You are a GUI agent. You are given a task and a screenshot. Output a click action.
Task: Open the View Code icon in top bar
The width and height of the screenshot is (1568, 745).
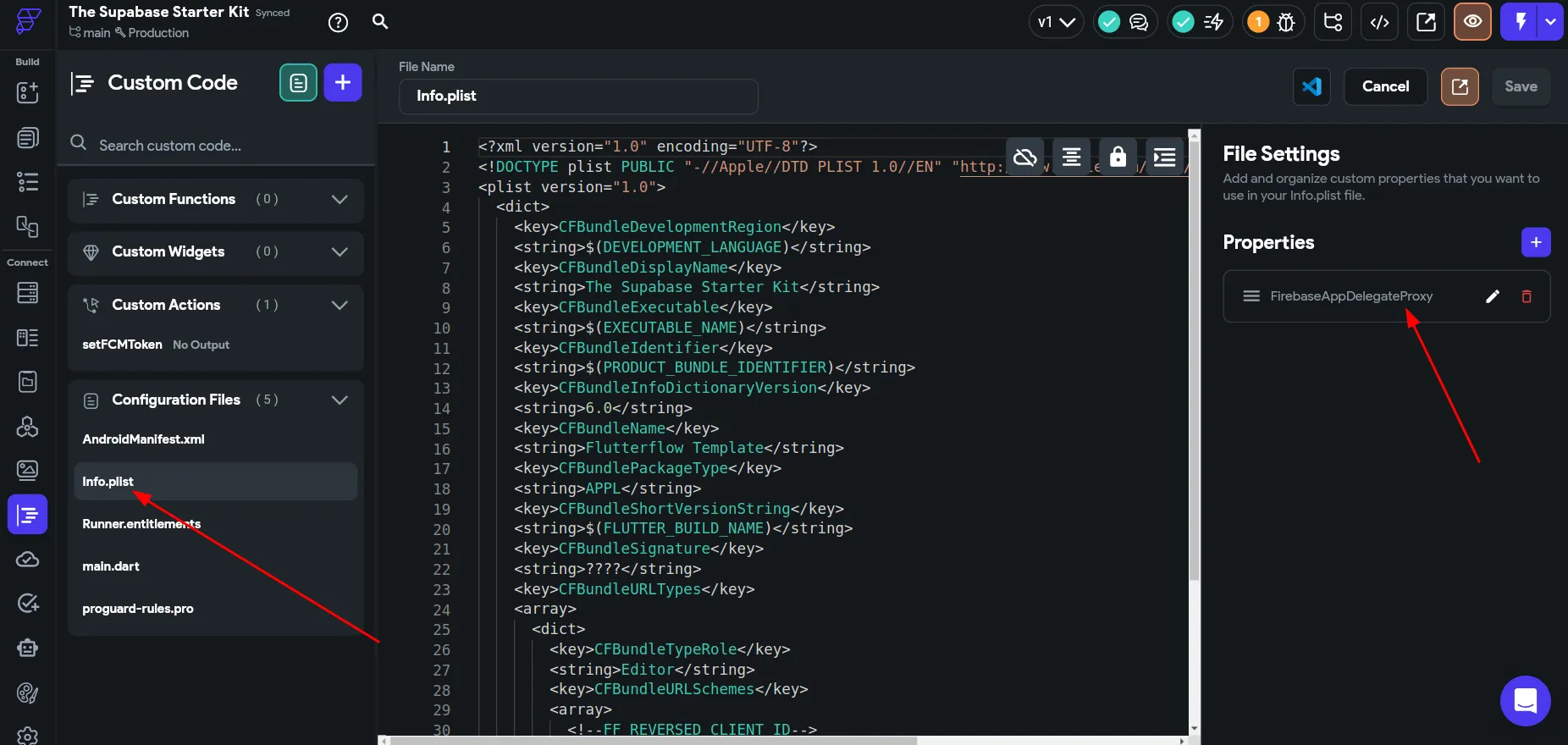1379,22
